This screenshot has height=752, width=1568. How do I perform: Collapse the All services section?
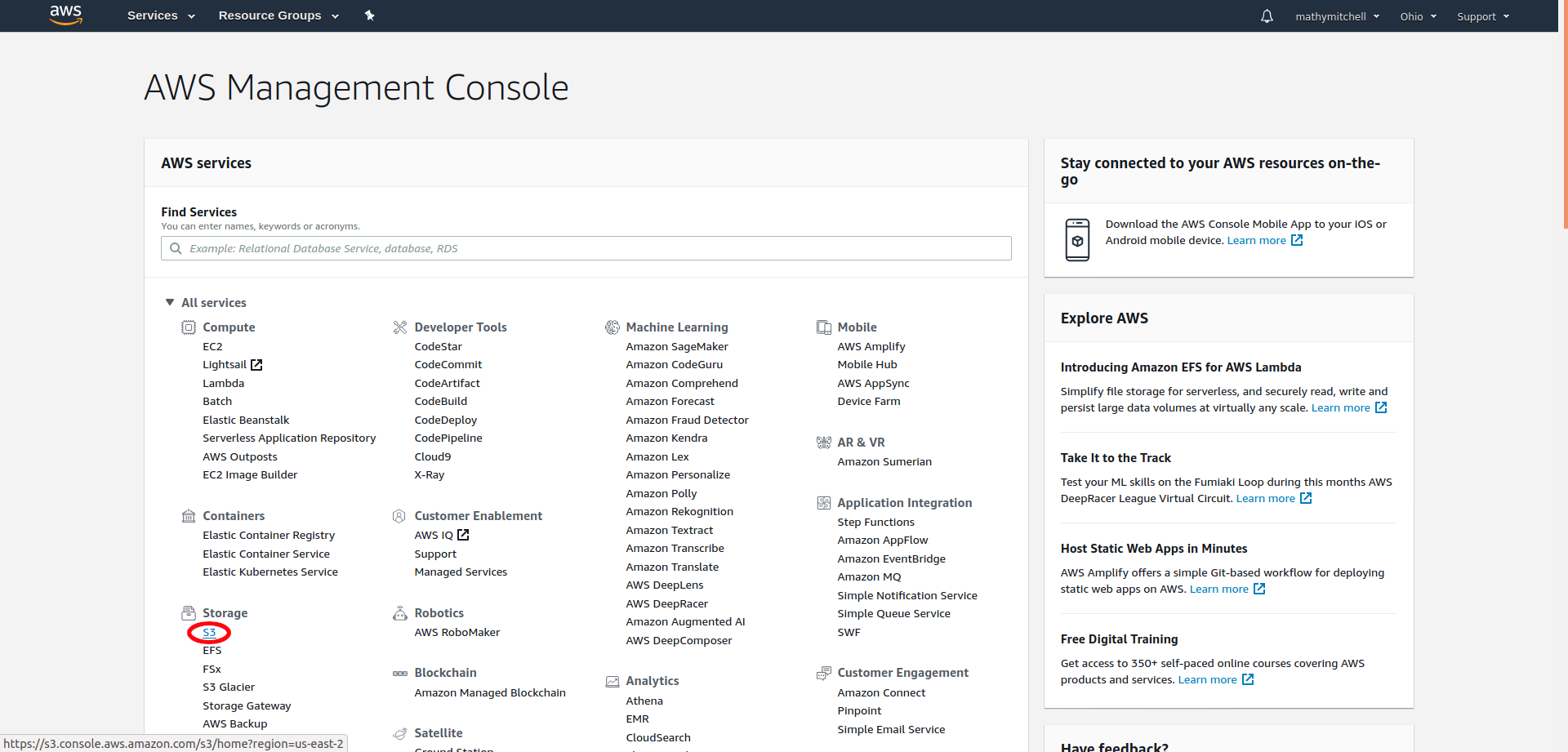pos(170,303)
